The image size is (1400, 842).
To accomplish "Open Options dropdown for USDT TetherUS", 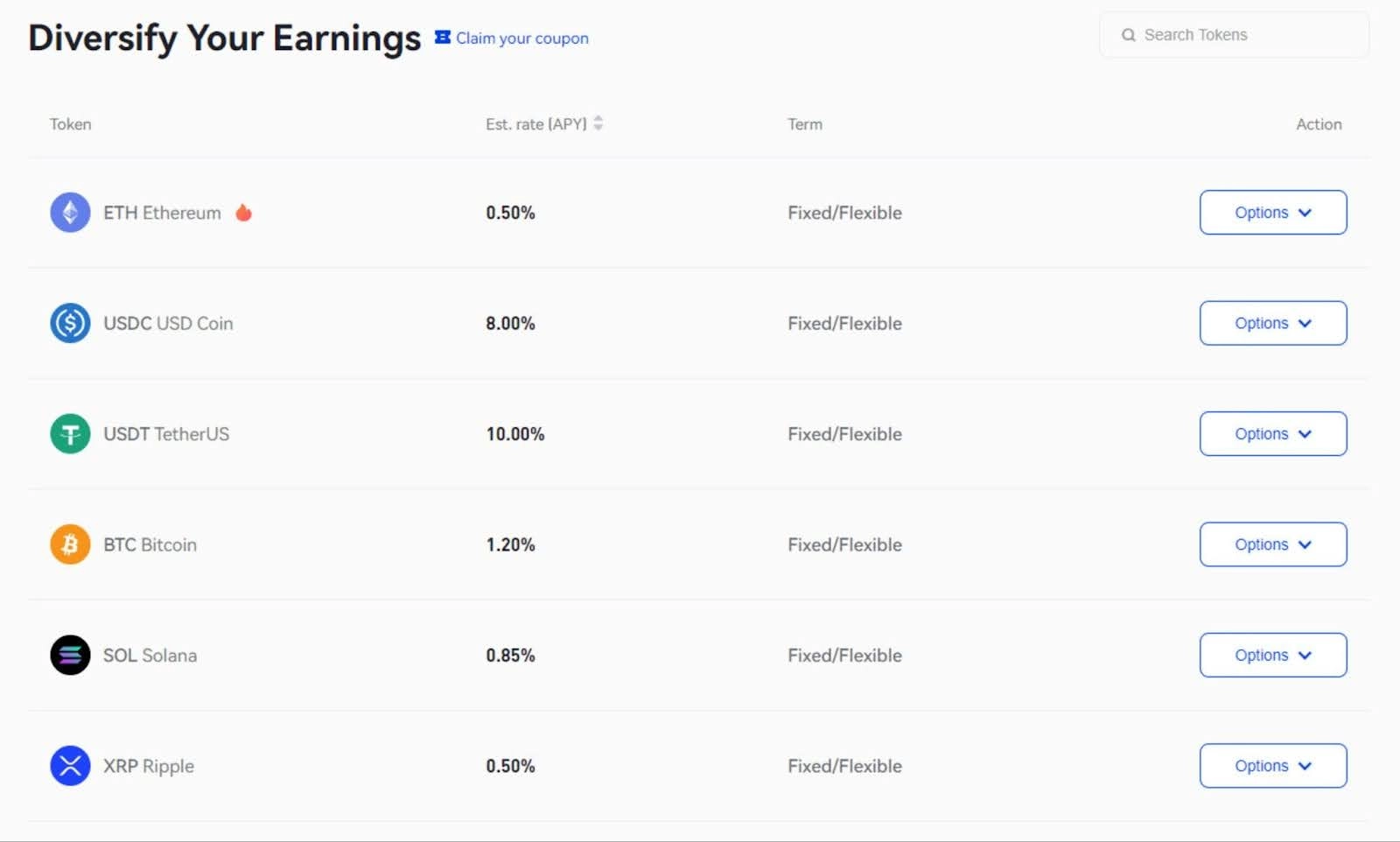I will (x=1273, y=434).
